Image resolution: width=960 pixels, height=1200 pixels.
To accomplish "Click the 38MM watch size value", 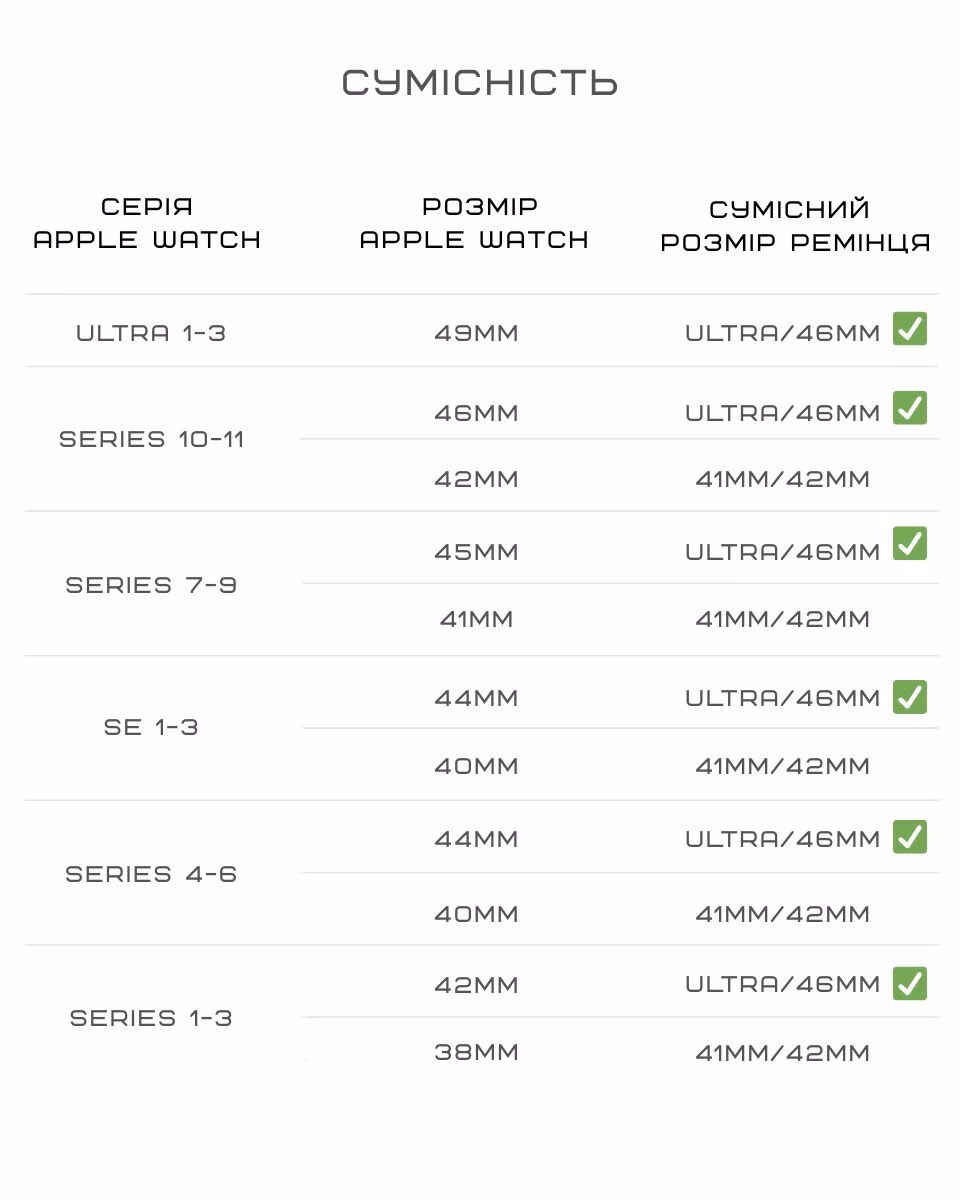I will pyautogui.click(x=476, y=1053).
